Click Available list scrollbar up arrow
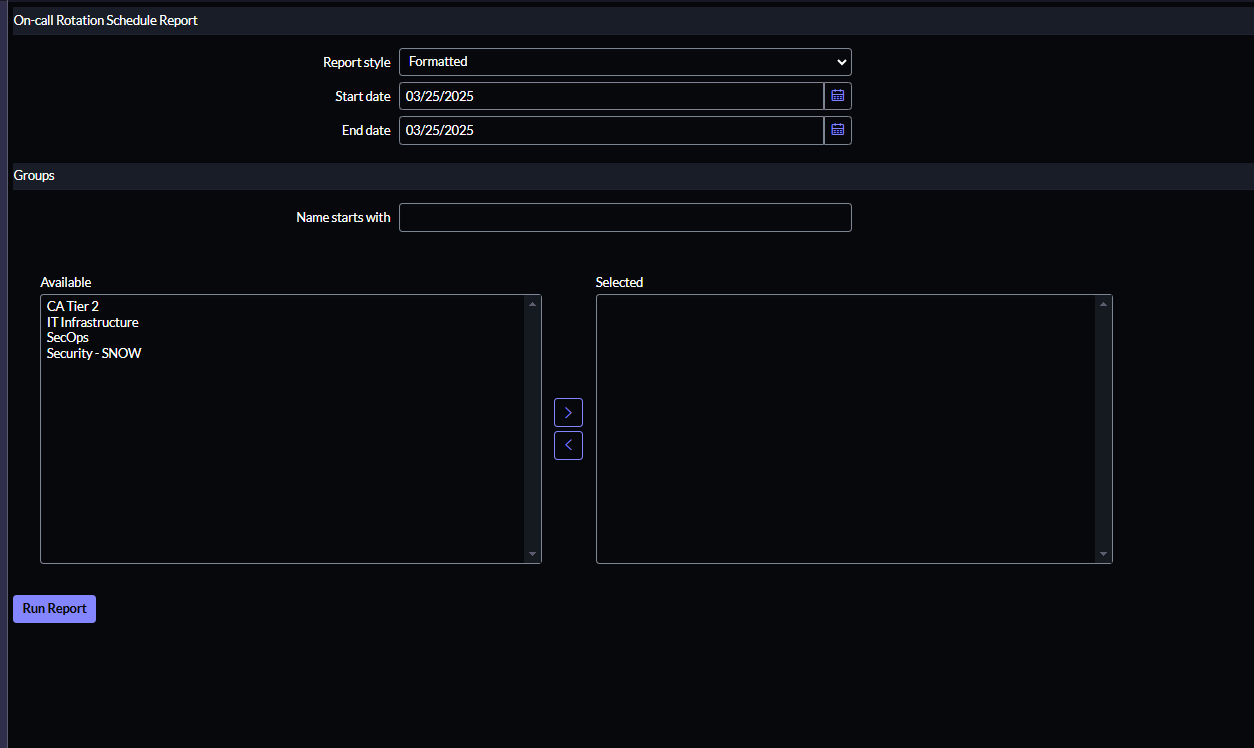 tap(532, 303)
